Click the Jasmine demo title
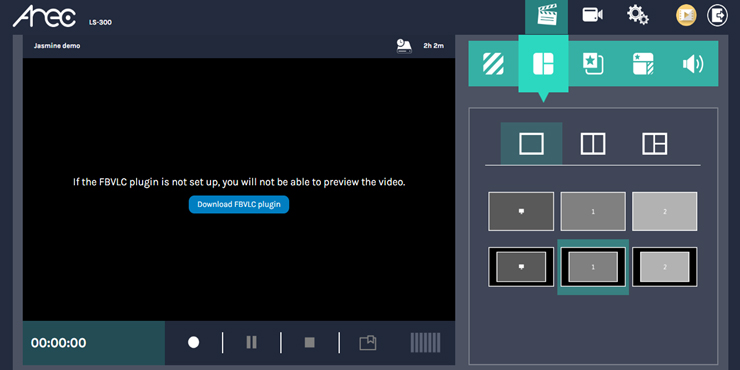Image resolution: width=740 pixels, height=370 pixels. (x=57, y=46)
